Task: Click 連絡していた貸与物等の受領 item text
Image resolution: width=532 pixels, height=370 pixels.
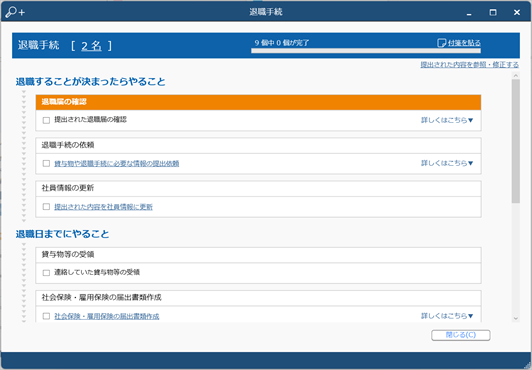Action: (x=97, y=272)
